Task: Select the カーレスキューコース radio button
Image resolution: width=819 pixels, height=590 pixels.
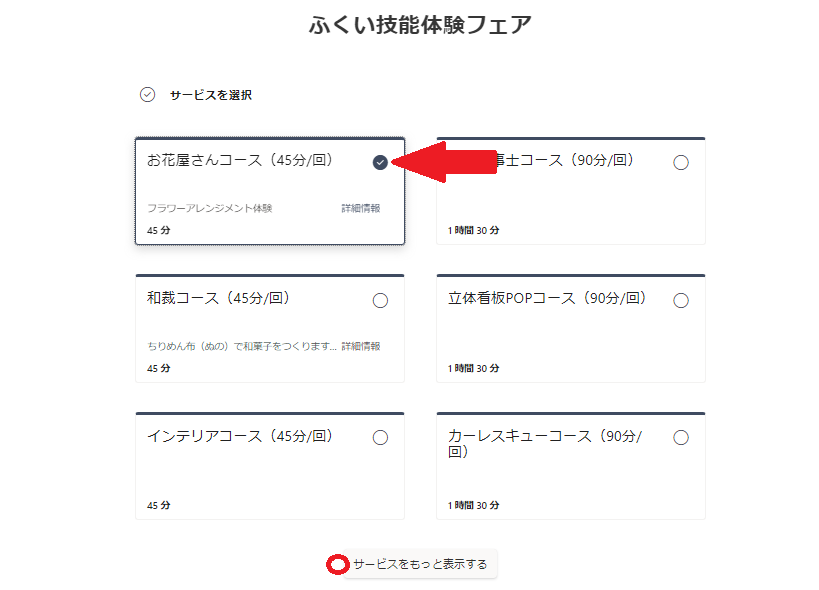Action: tap(681, 437)
